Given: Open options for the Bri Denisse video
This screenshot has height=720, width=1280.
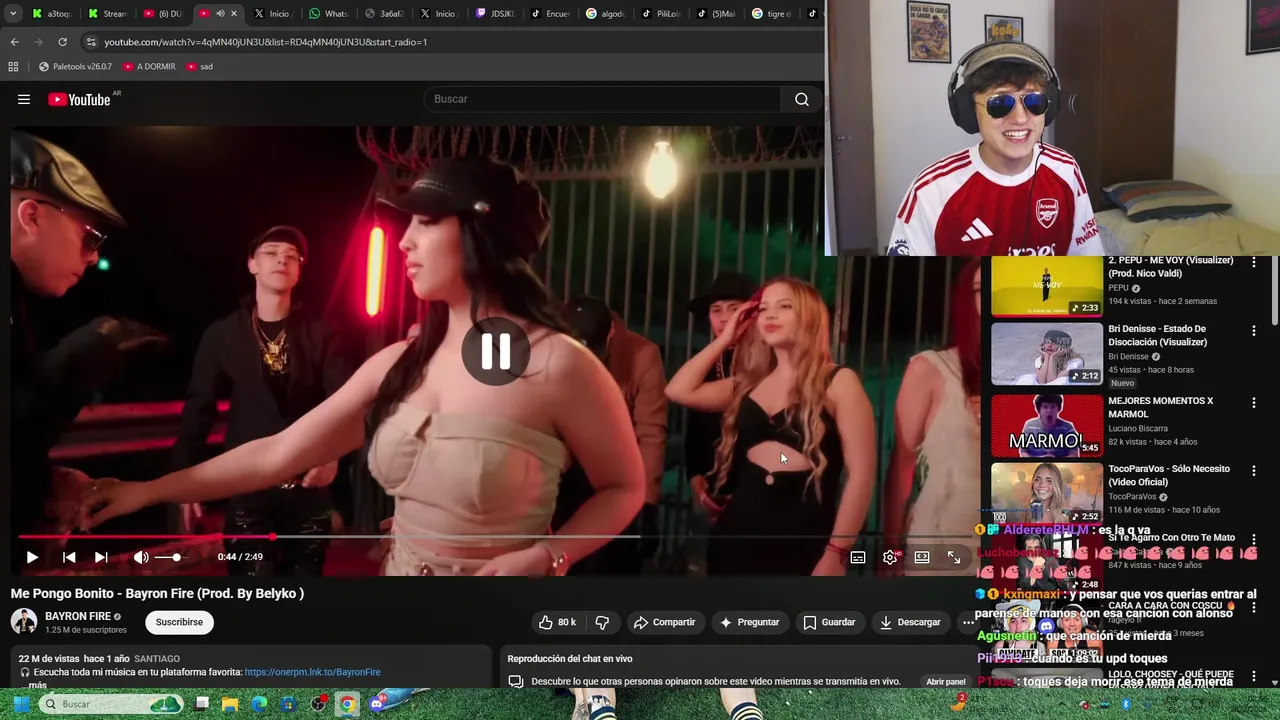Looking at the screenshot, I should pyautogui.click(x=1254, y=331).
